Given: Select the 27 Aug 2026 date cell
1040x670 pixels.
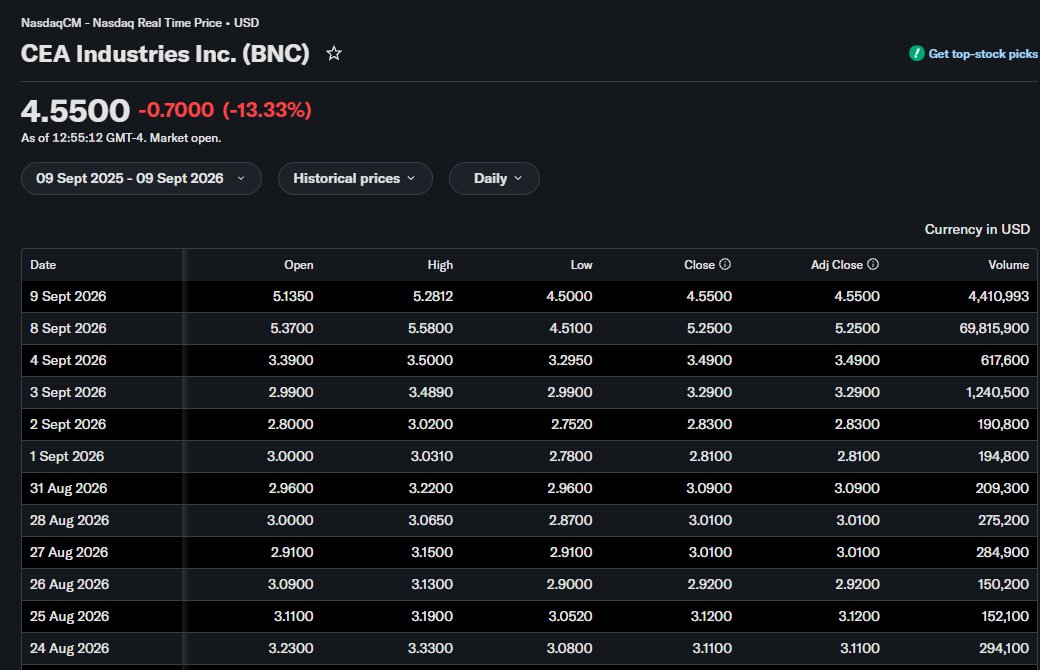Looking at the screenshot, I should (68, 552).
